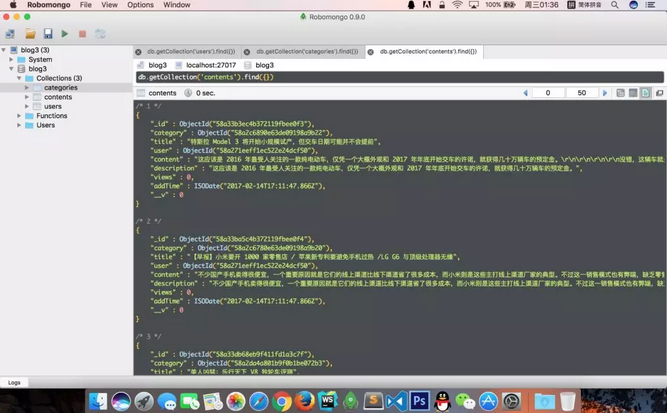Image resolution: width=667 pixels, height=413 pixels.
Task: Open Spotlight search in menu bar
Action: coord(615,5)
